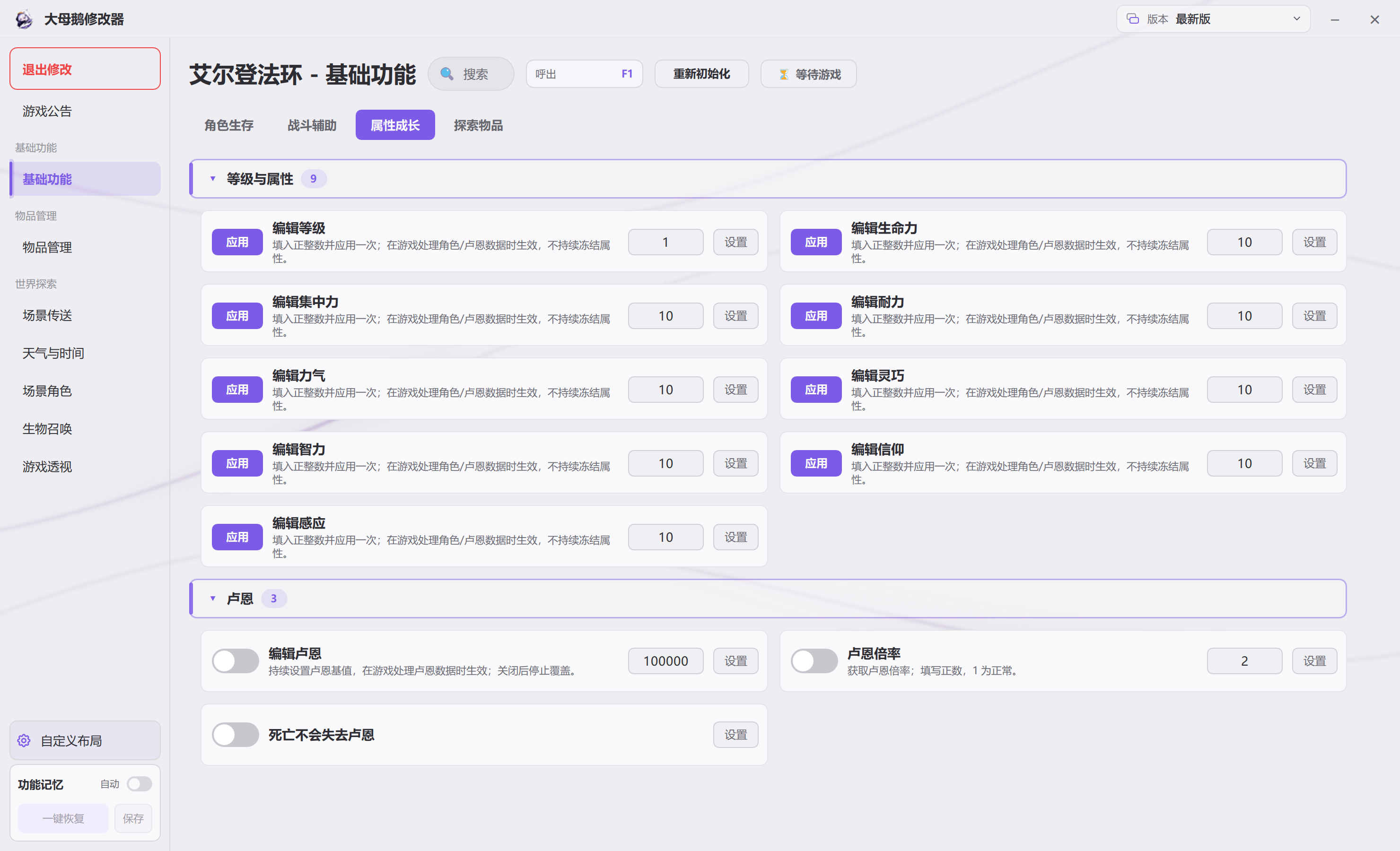This screenshot has width=1400, height=851.
Task: Open 物品管理 sidebar item
Action: 85,247
